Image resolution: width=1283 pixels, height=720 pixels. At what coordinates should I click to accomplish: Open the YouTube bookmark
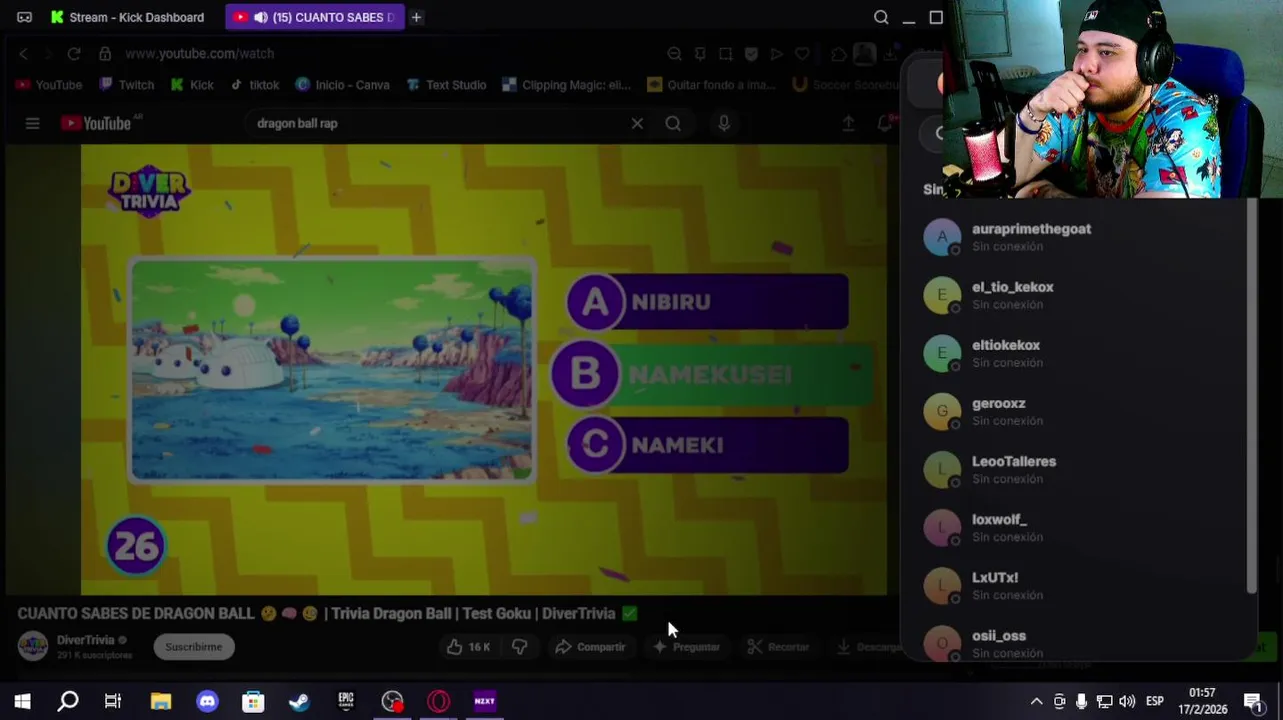[49, 85]
